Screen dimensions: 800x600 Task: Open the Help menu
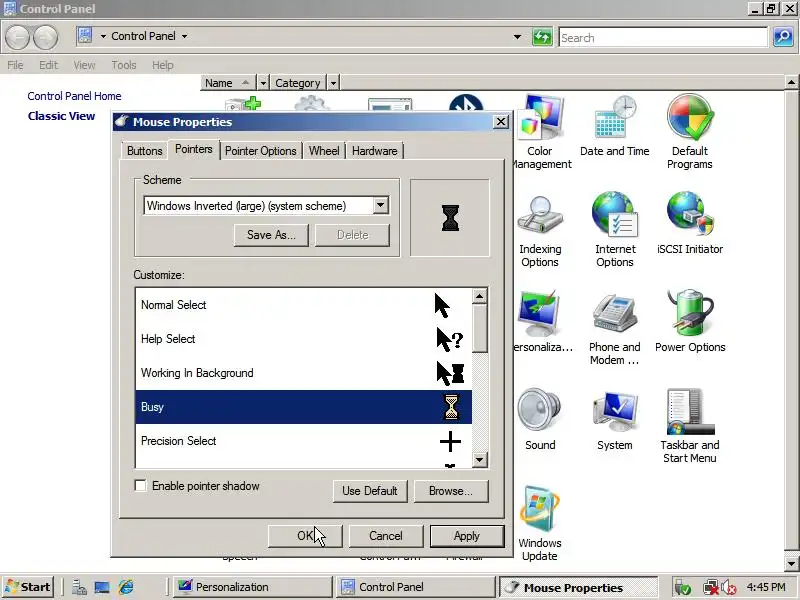tap(163, 65)
